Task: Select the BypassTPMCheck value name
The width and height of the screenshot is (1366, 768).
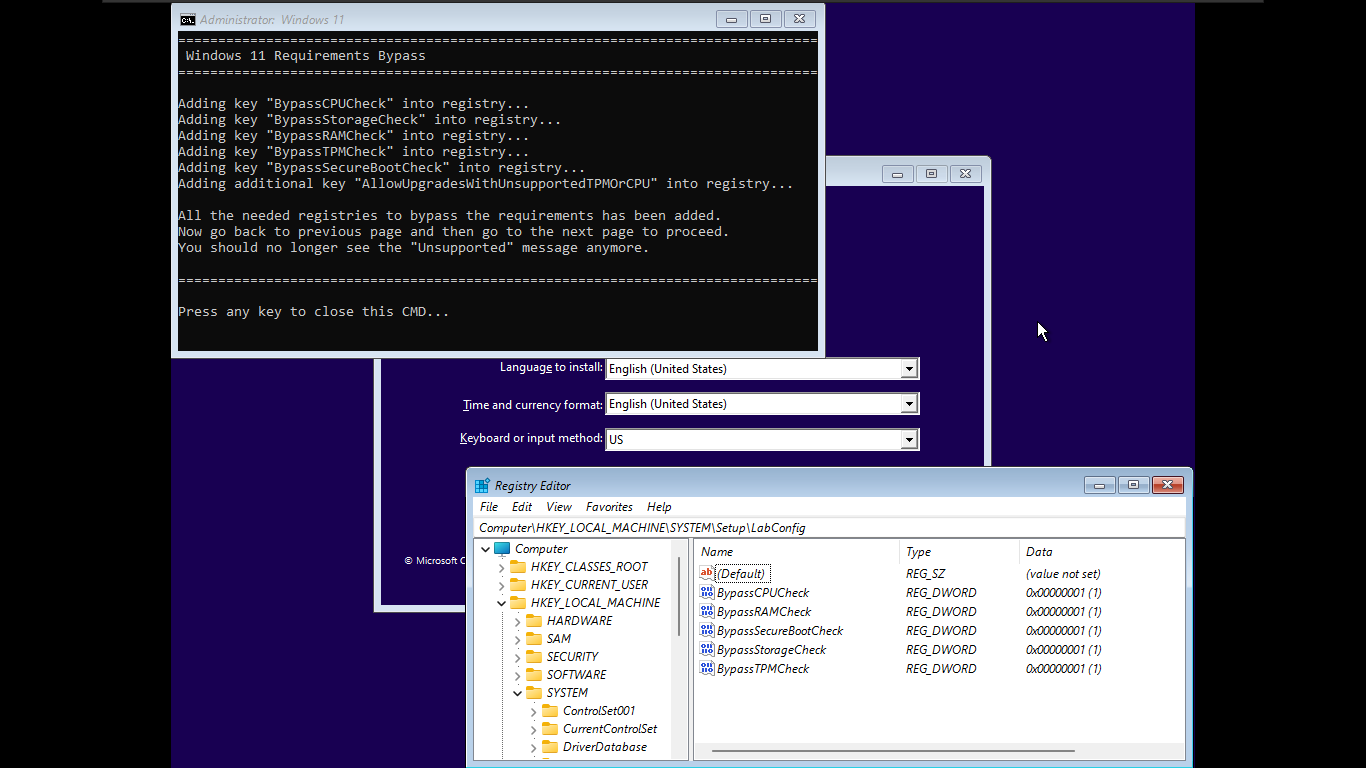Action: tap(763, 668)
